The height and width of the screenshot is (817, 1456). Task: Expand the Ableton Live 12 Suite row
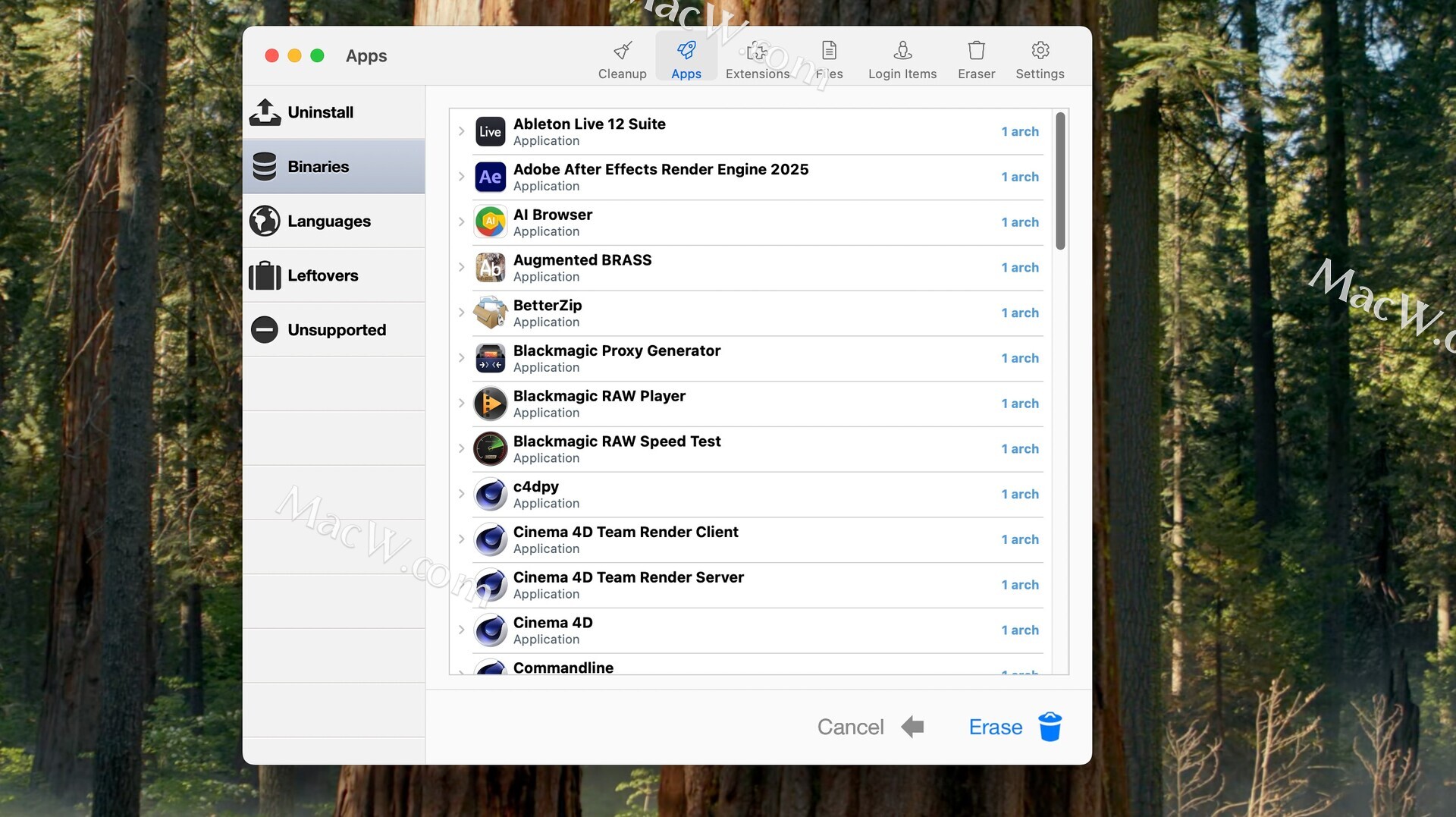click(461, 131)
